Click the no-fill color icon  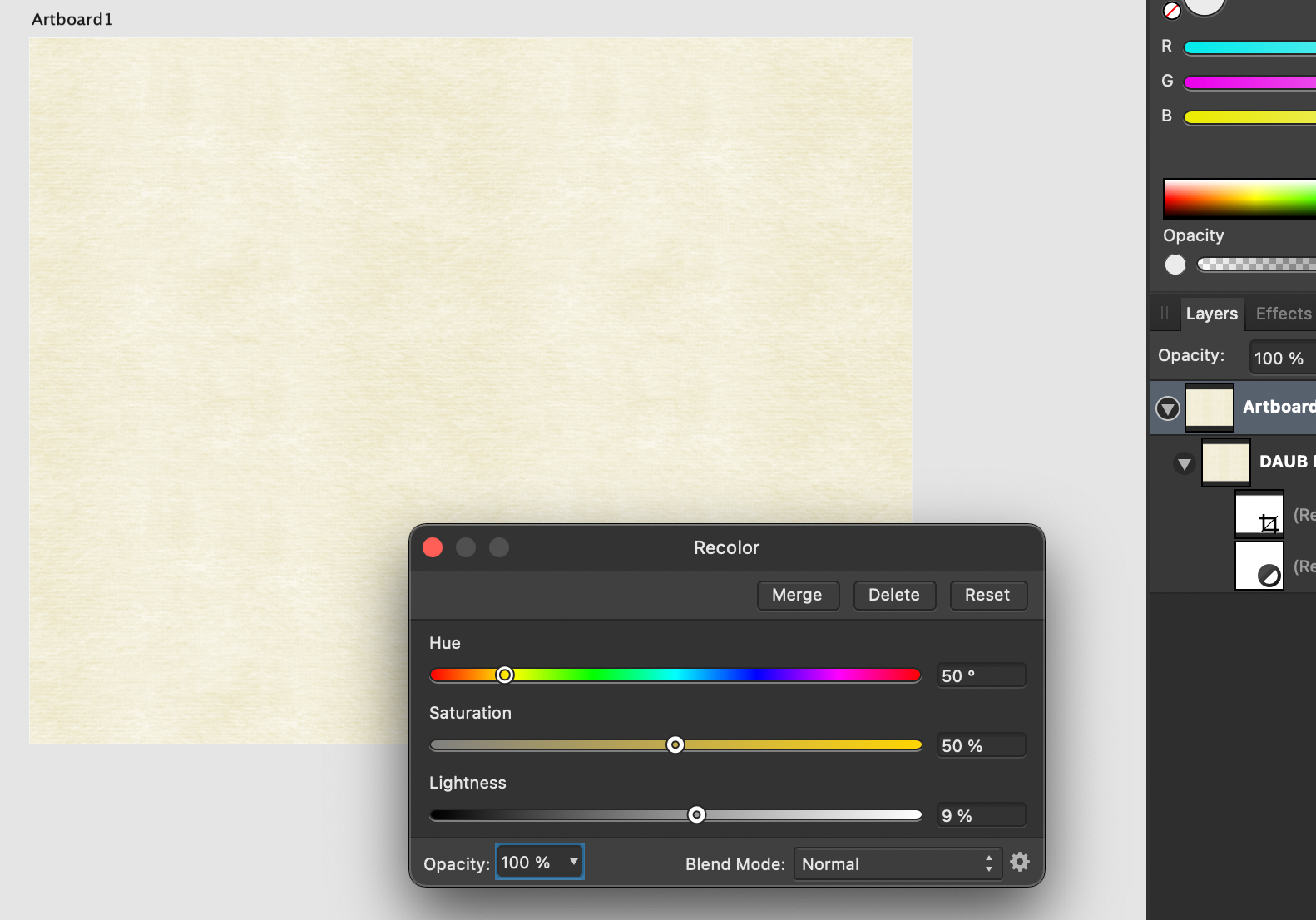click(1171, 11)
